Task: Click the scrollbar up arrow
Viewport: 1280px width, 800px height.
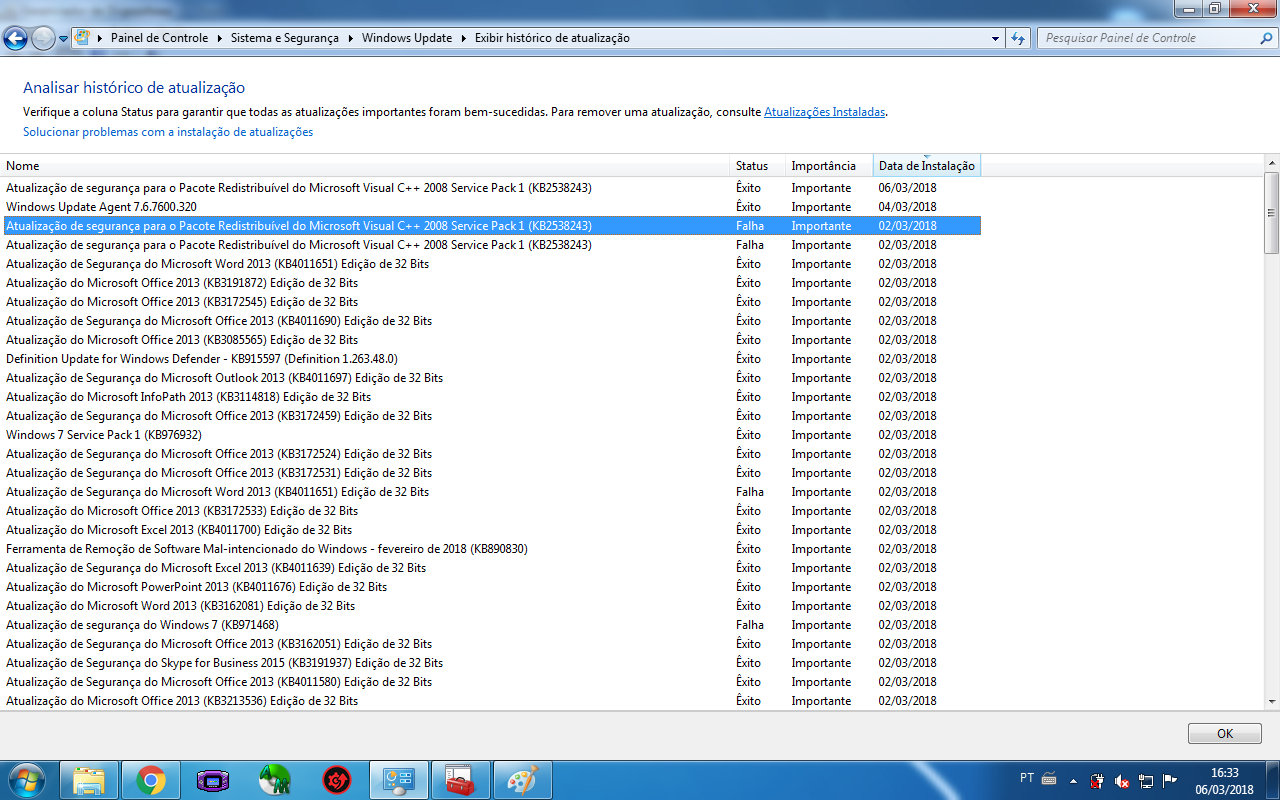Action: [1271, 164]
